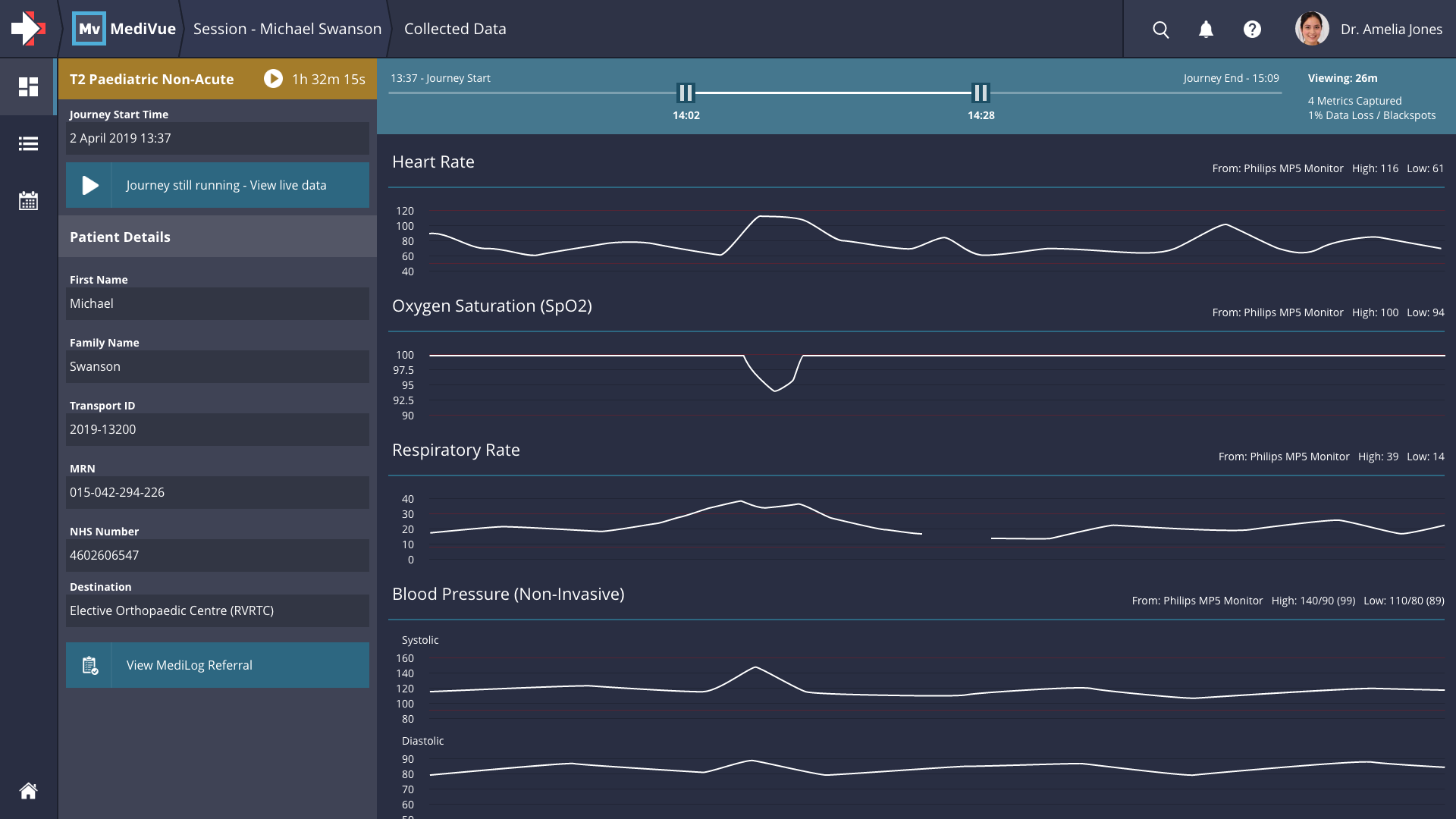Switch to the Collected Data tab
This screenshot has width=1456, height=819.
tap(454, 29)
